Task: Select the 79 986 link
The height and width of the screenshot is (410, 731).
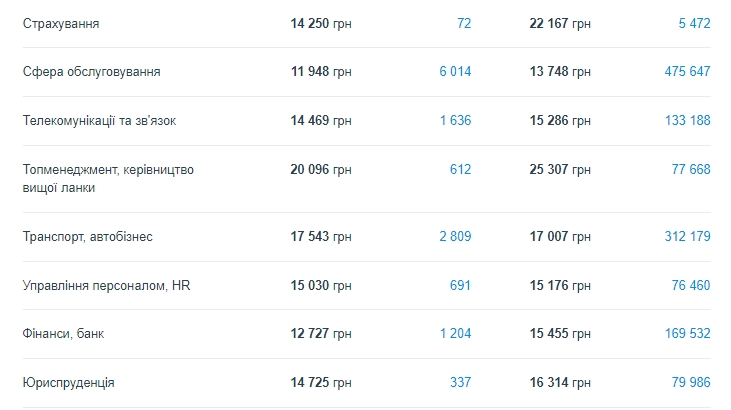Action: (691, 383)
